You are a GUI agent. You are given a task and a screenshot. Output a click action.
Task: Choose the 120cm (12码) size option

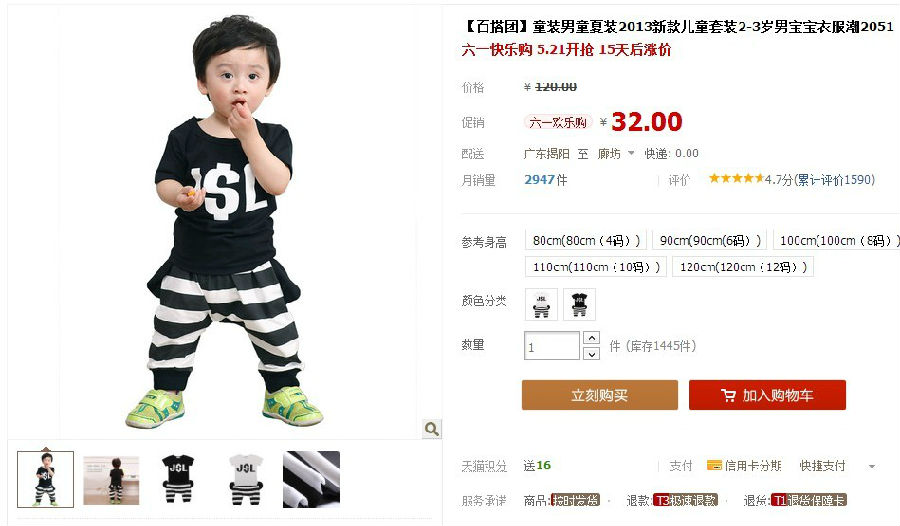click(743, 266)
